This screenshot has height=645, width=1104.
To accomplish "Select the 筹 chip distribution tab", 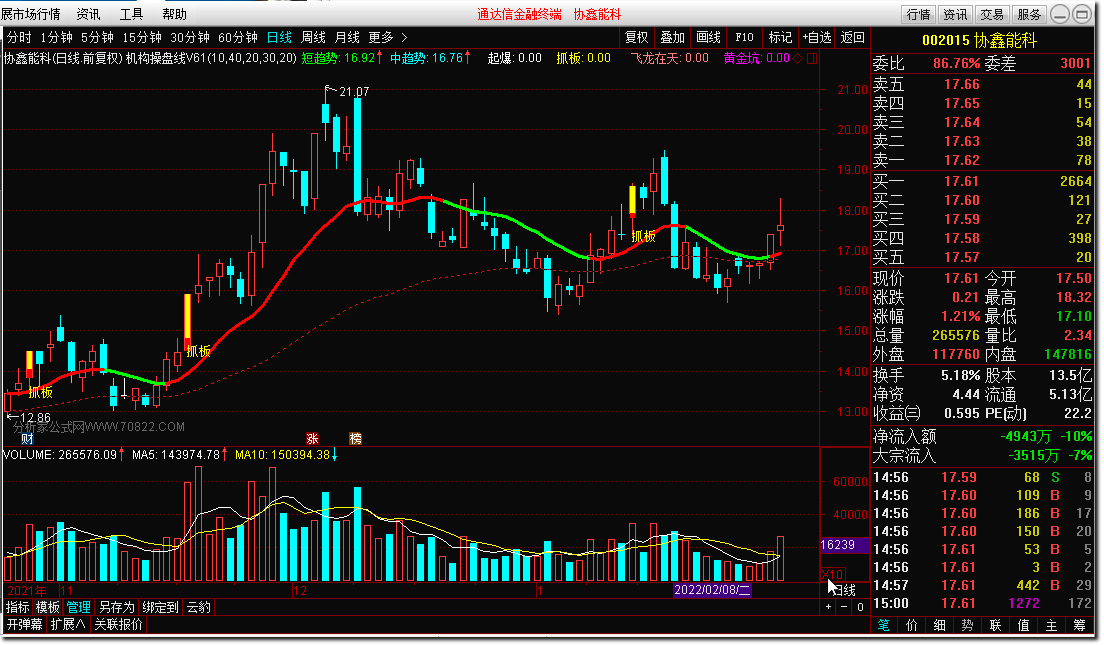I will 1079,625.
